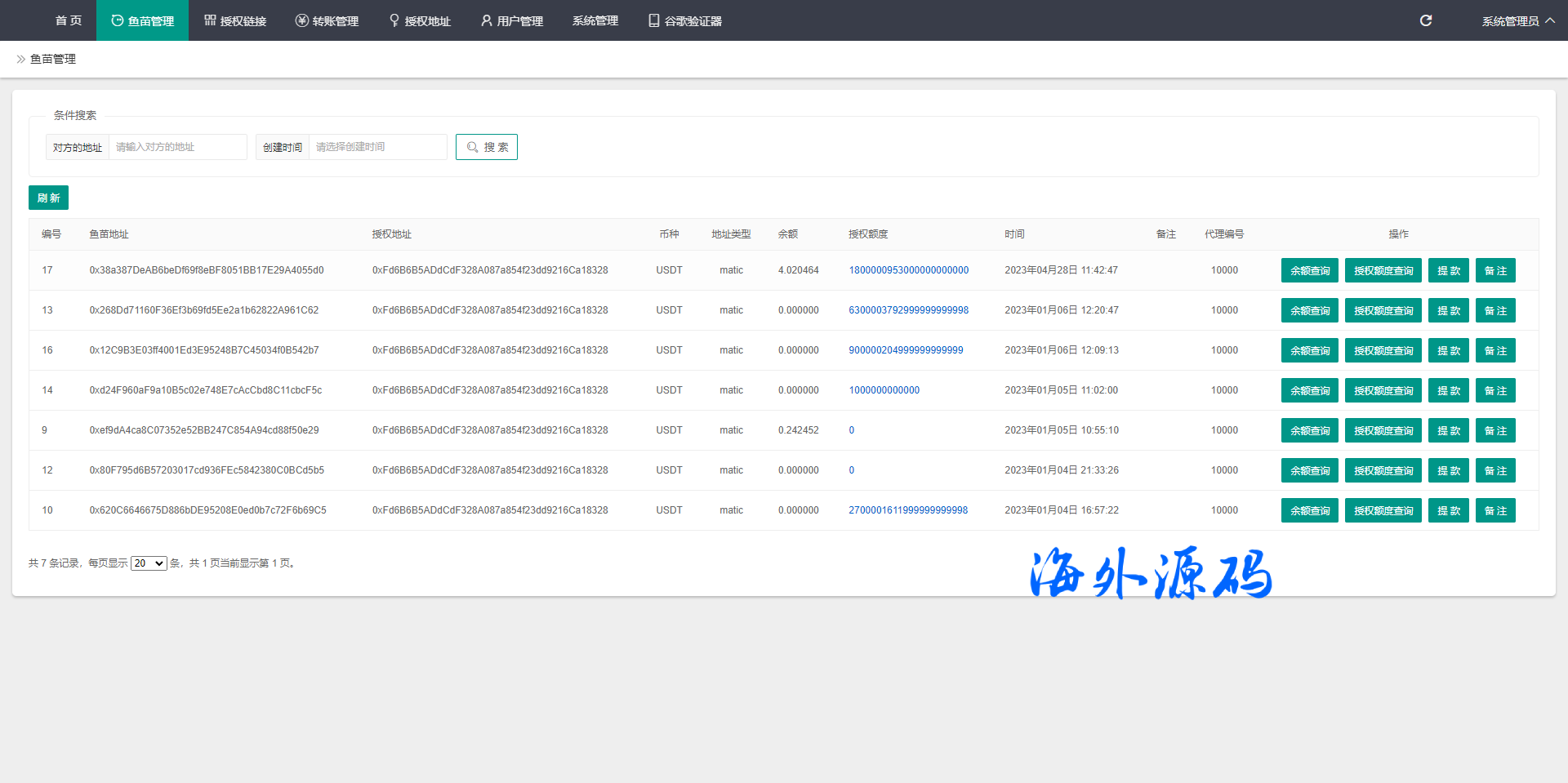Open the records-per-page dropdown showing 20
Viewport: 1568px width, 783px height.
click(149, 563)
